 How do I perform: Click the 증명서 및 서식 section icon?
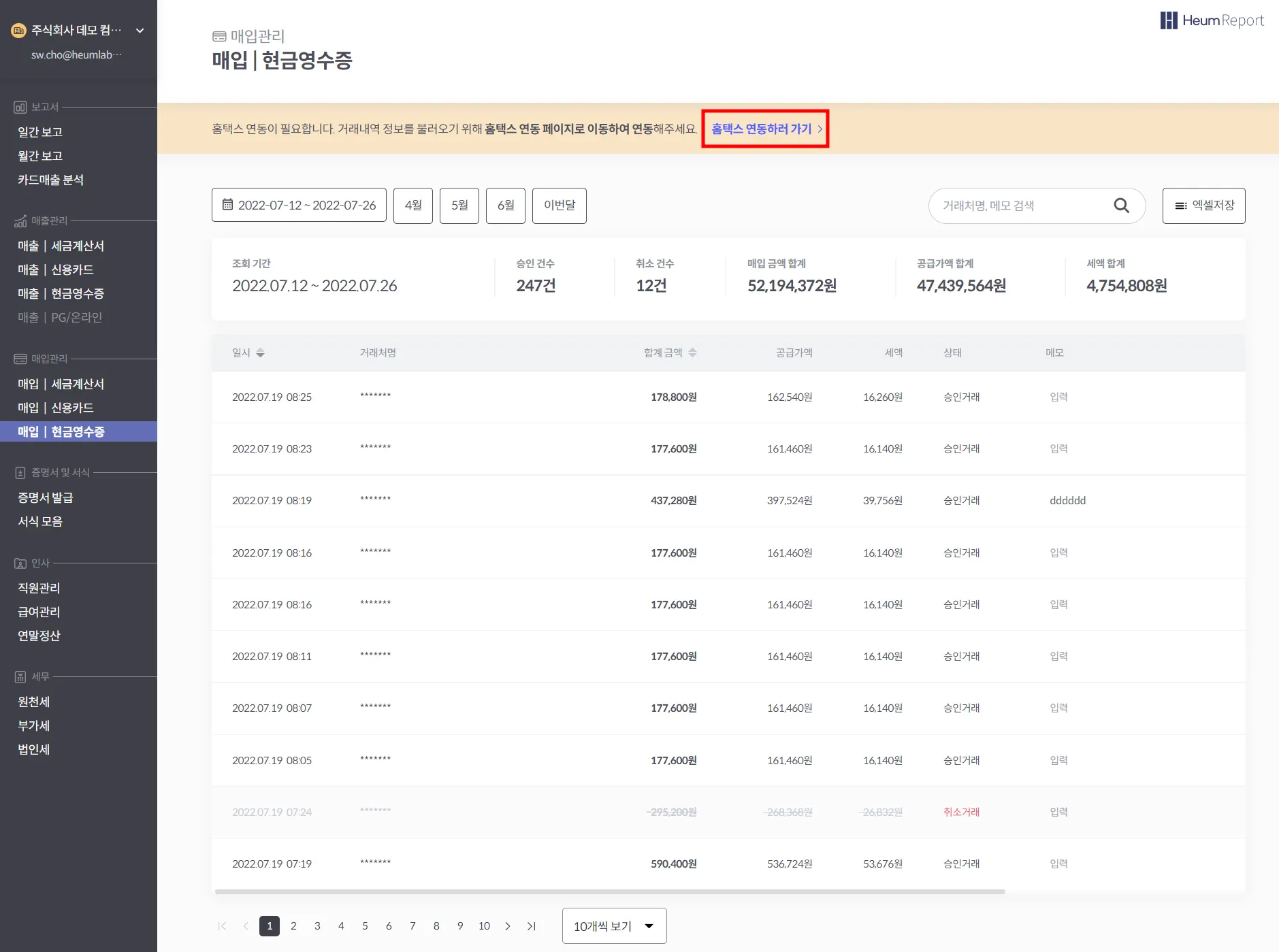[x=20, y=472]
